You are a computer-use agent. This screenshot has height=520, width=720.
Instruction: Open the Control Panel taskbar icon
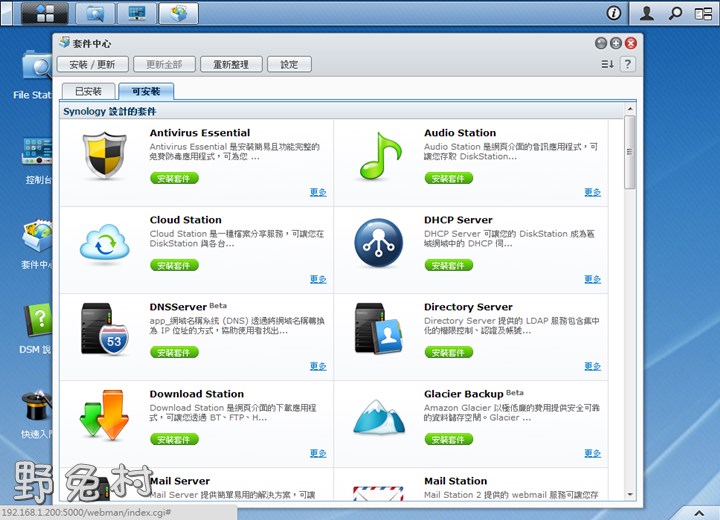coord(137,13)
